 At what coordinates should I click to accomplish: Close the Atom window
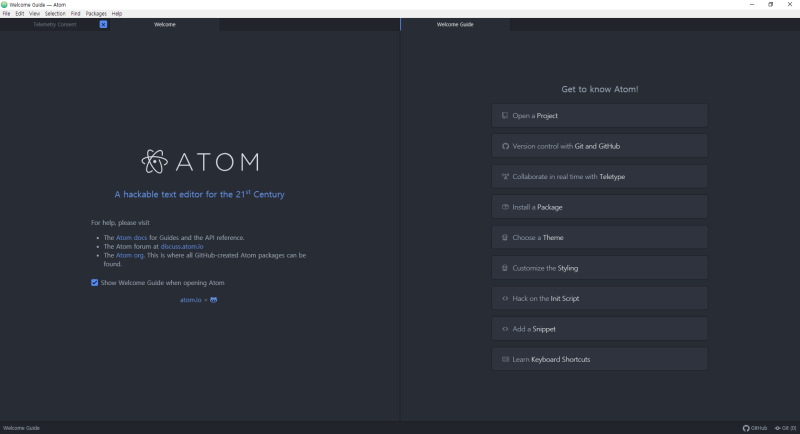790,5
